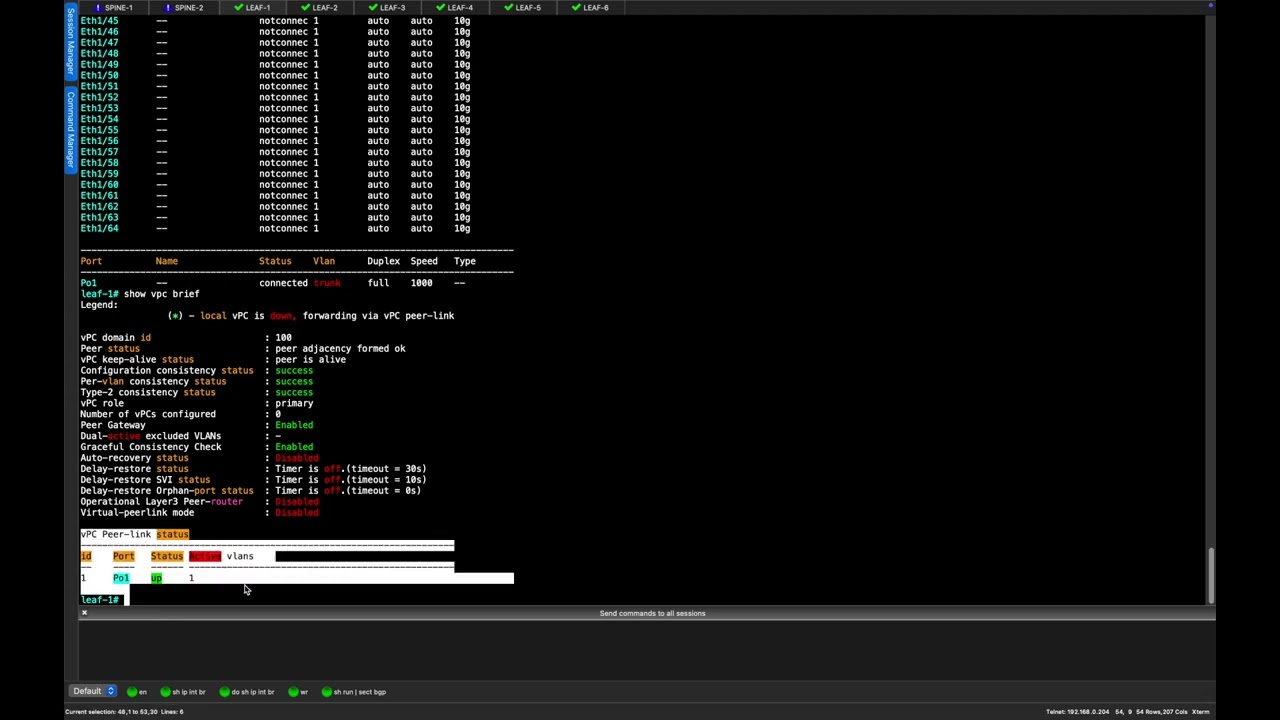The width and height of the screenshot is (1280, 720).
Task: Click the green check icon on LEAF-1 tab
Action: coord(238,7)
